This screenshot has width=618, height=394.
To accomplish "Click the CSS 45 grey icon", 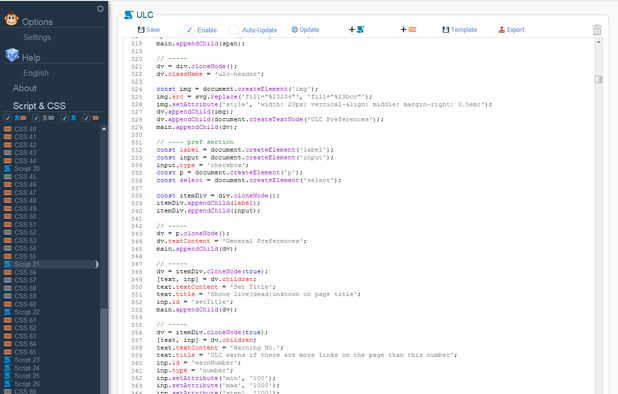I will [7, 177].
